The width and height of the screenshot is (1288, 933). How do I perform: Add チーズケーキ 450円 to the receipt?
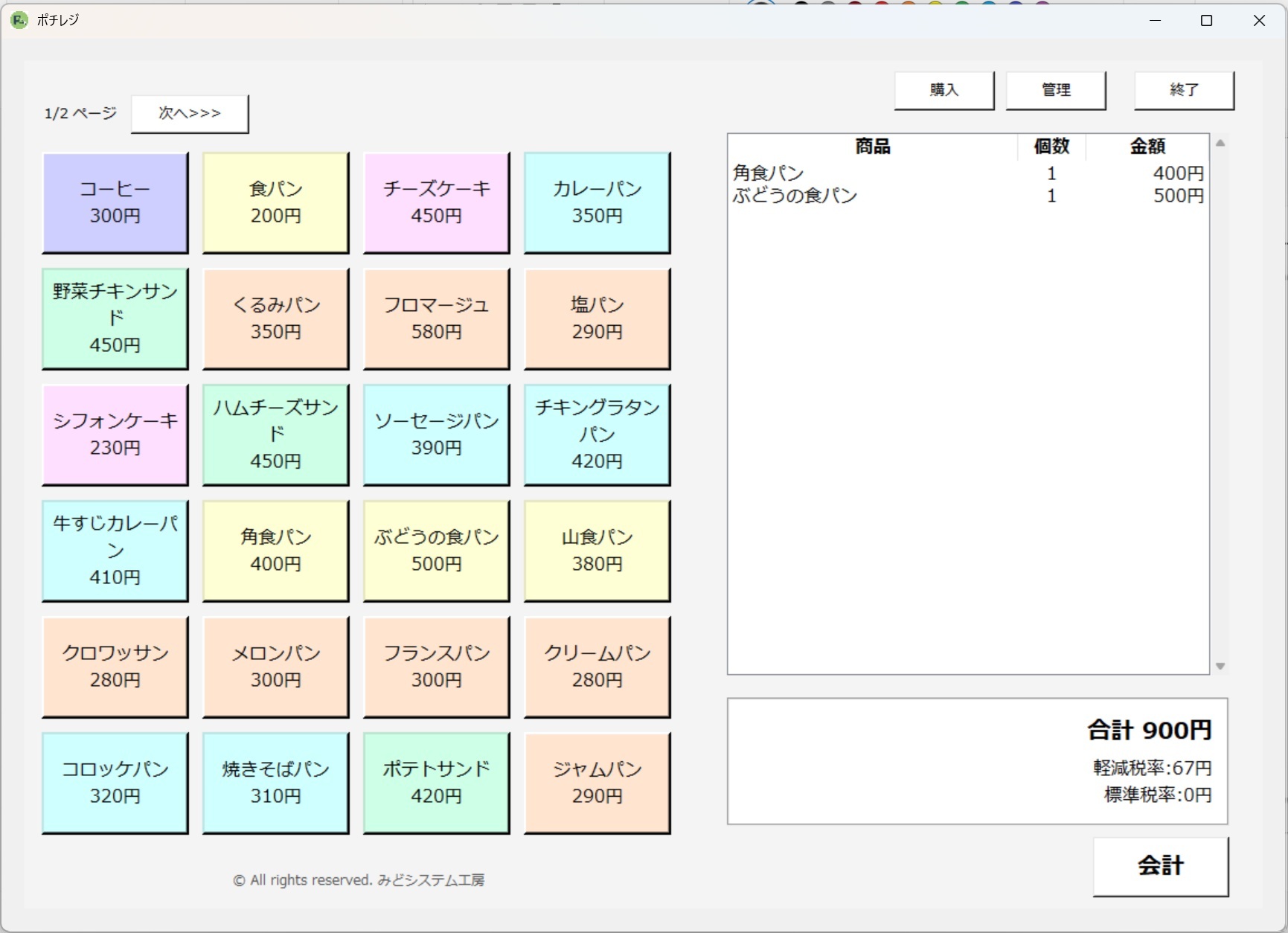[435, 202]
